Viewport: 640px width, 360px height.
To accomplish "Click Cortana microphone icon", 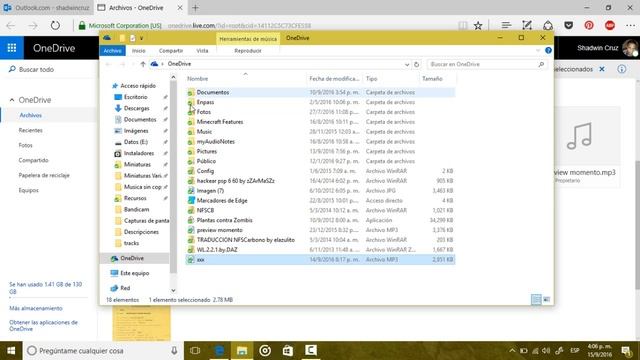I will tap(174, 351).
